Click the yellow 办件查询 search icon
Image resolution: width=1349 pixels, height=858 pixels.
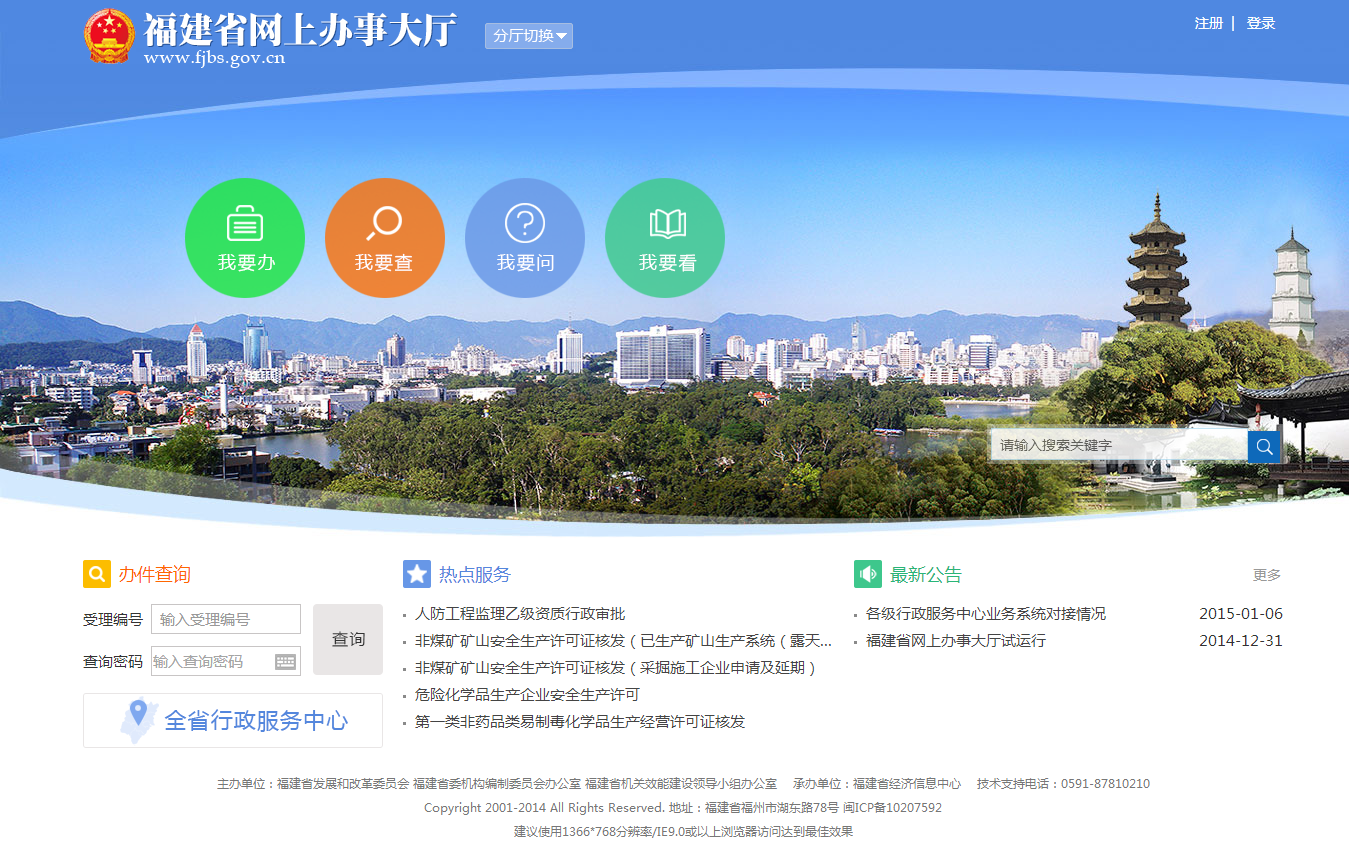coord(97,574)
